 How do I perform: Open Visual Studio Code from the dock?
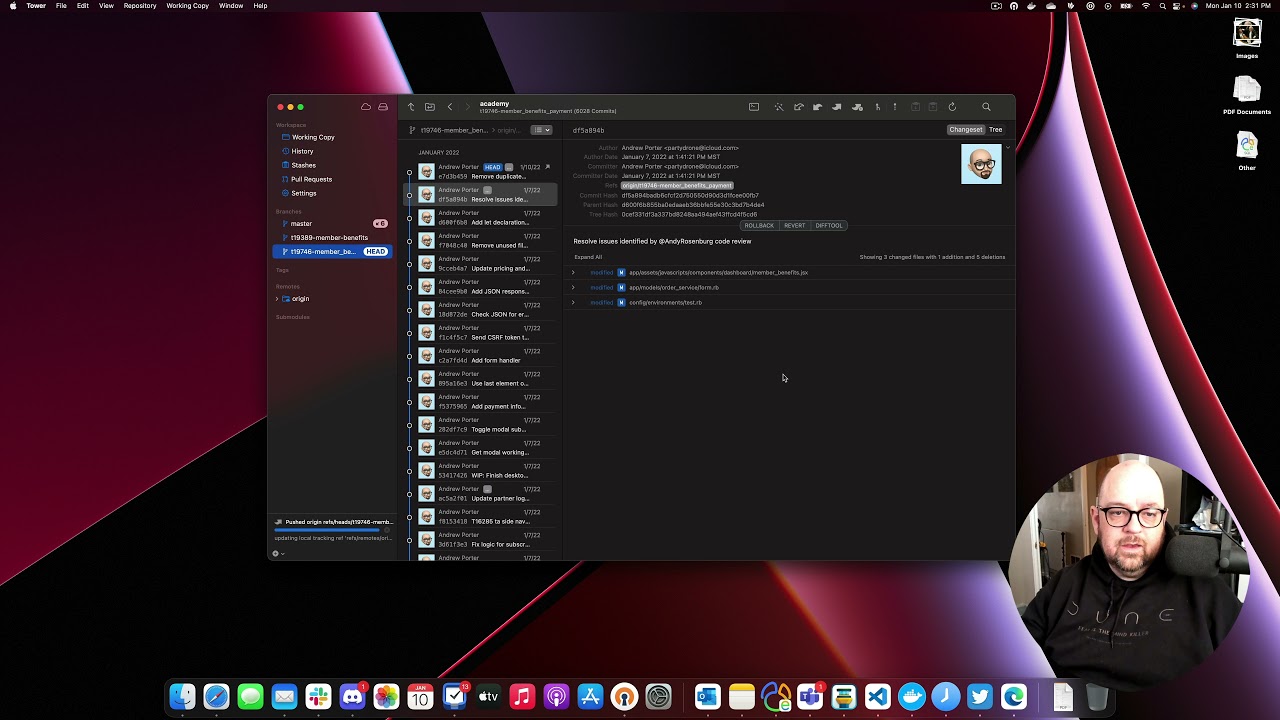[878, 697]
